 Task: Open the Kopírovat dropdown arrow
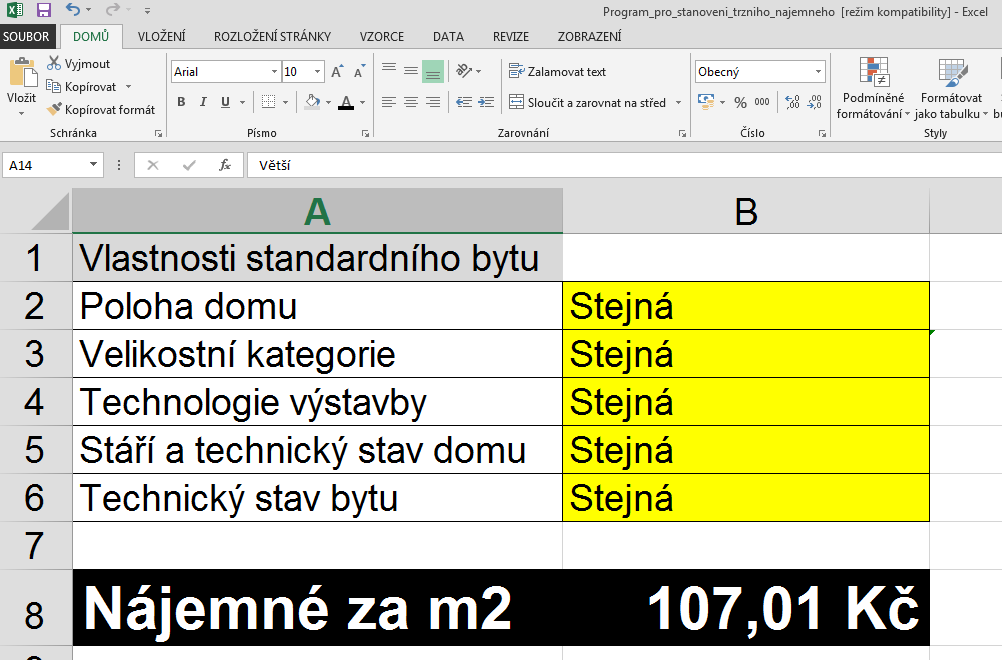(128, 86)
